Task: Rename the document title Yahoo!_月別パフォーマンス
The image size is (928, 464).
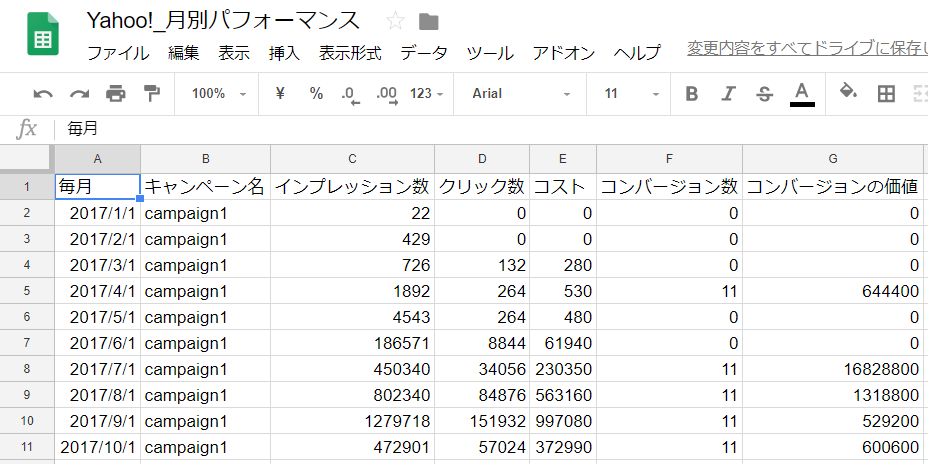Action: click(x=224, y=21)
